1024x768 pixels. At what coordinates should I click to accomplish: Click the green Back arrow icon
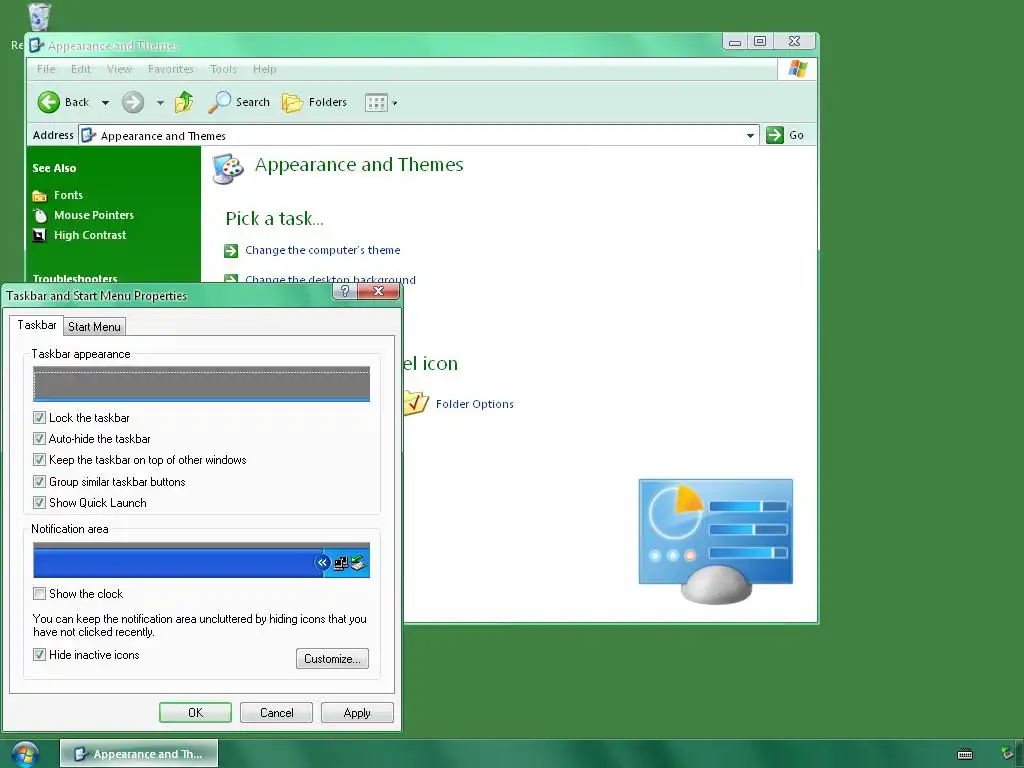(x=48, y=102)
